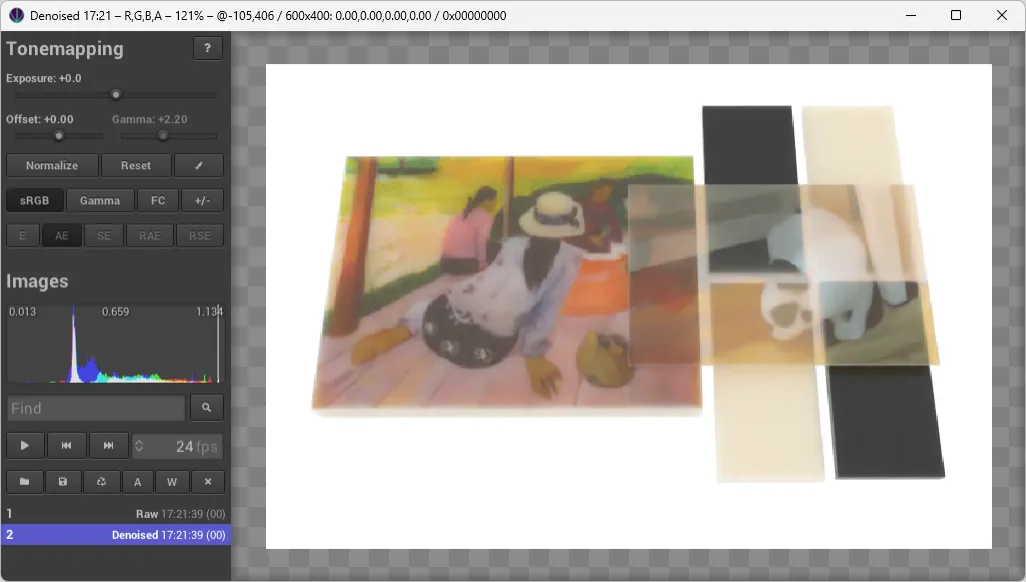Select the Denoised image in the list

(x=115, y=534)
